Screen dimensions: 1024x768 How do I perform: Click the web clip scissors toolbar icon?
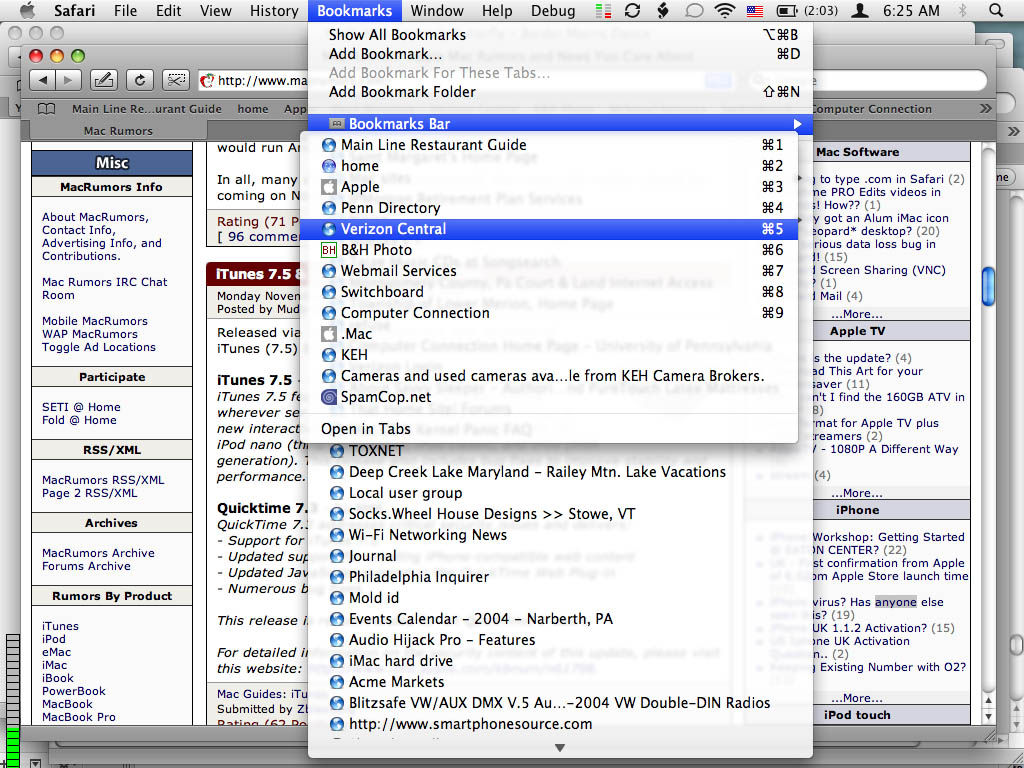175,80
